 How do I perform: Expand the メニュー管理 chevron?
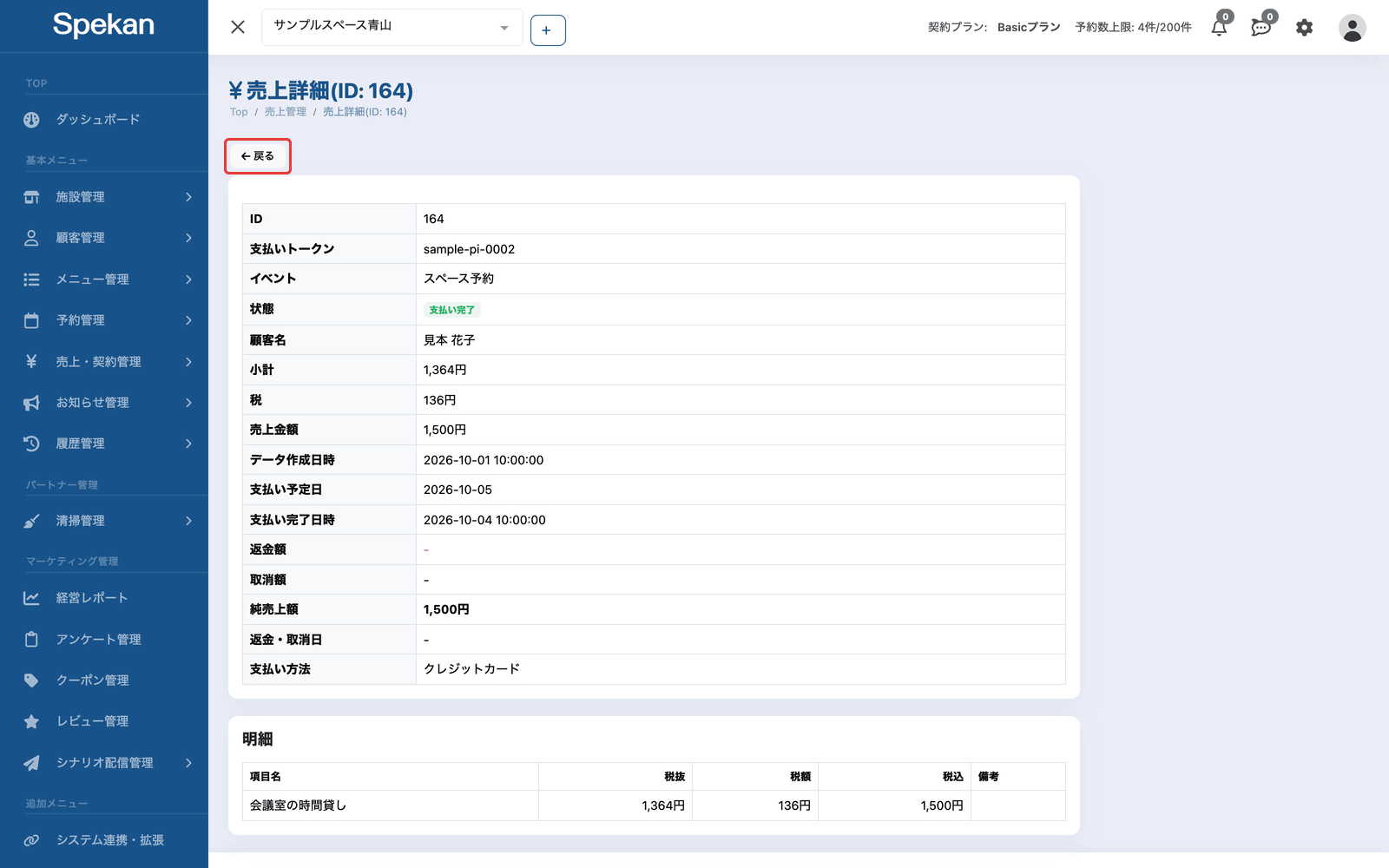click(x=188, y=279)
